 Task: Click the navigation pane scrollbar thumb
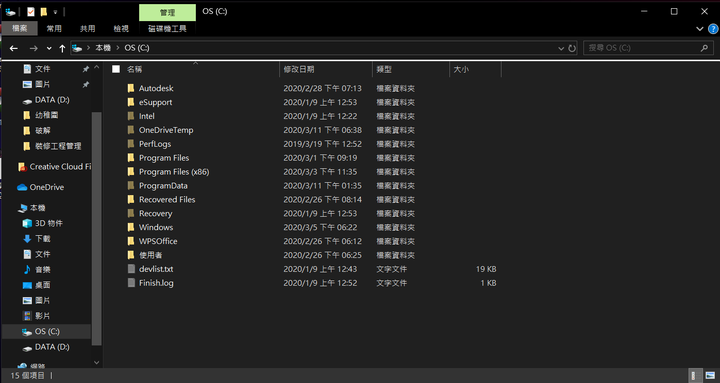pos(96,228)
